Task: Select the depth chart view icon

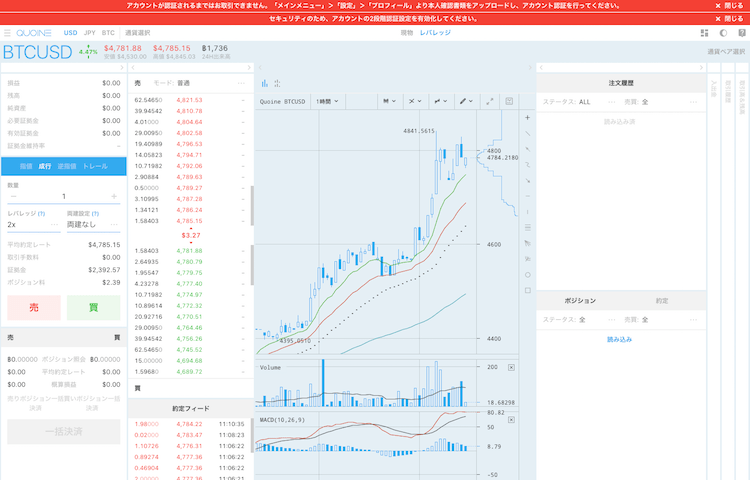Action: click(277, 83)
